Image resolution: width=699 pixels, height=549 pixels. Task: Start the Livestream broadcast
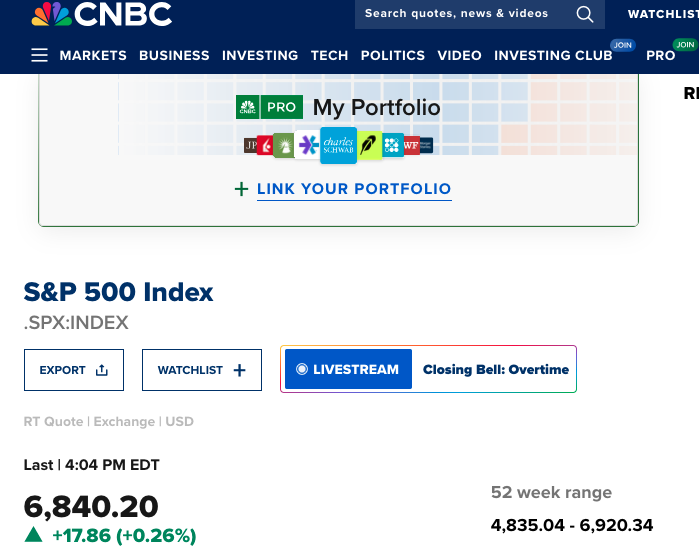click(x=348, y=369)
